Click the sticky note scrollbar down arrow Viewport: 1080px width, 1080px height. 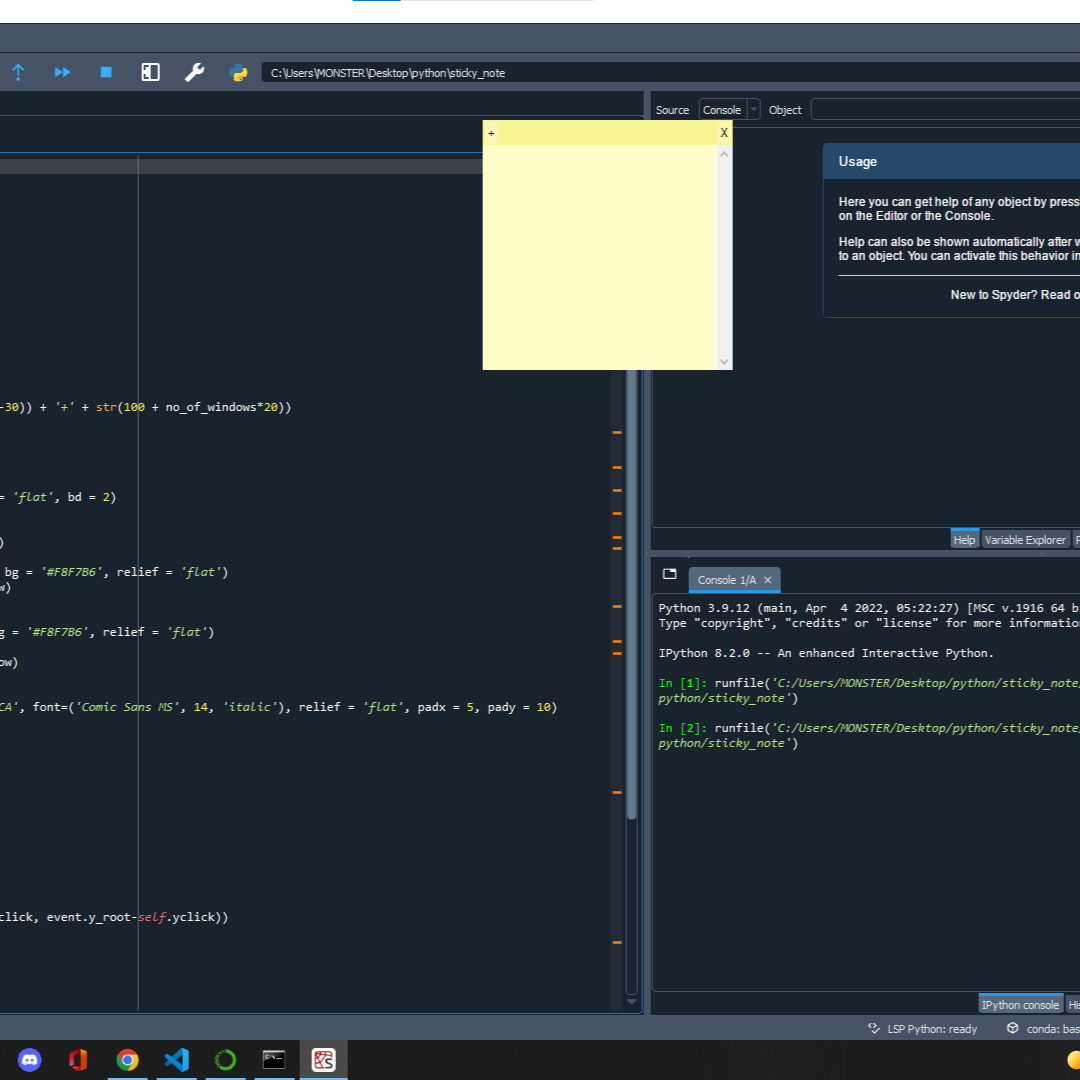(724, 362)
